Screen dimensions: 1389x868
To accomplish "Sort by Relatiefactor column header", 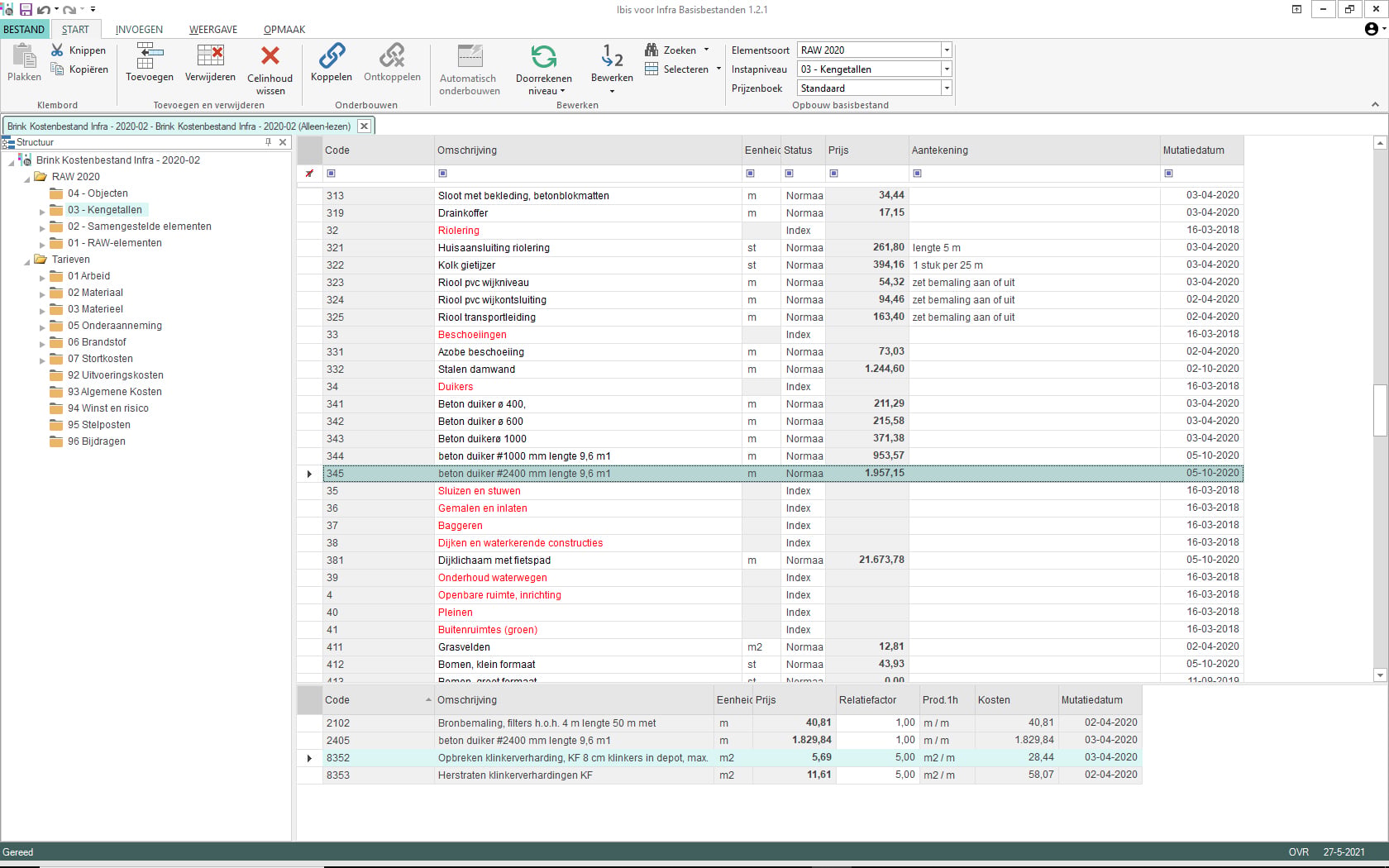I will tap(877, 700).
